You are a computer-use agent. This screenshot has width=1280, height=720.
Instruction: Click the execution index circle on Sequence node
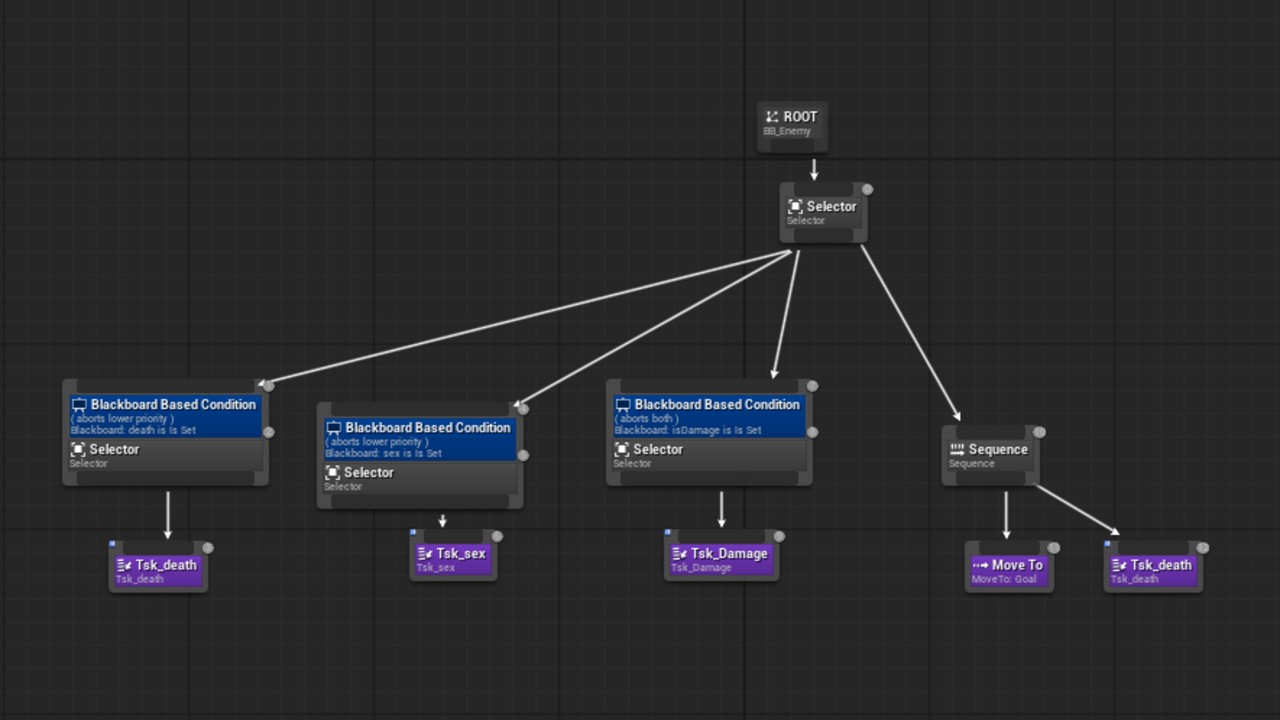[1039, 432]
